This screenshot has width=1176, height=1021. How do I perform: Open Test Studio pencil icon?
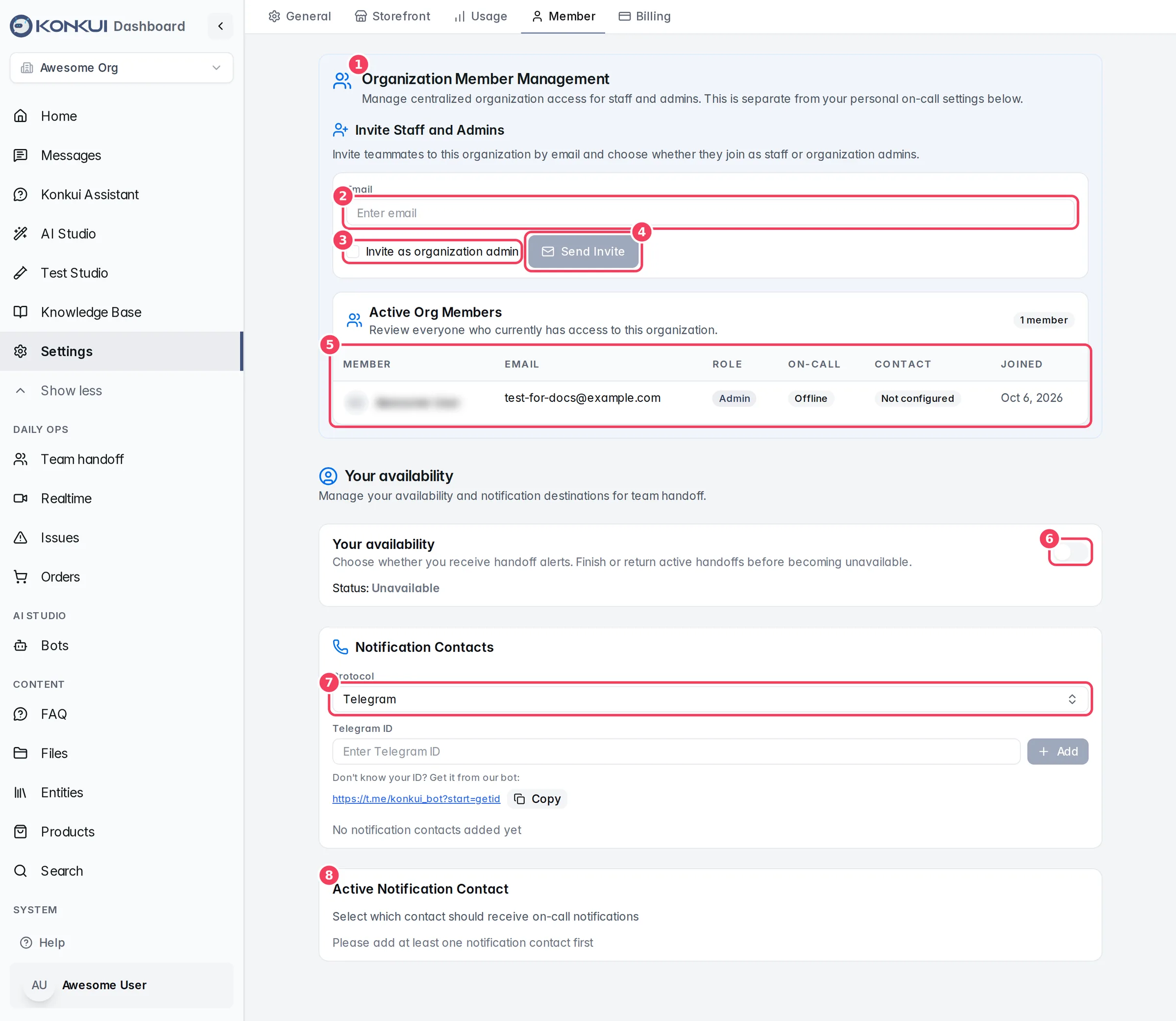(x=21, y=273)
